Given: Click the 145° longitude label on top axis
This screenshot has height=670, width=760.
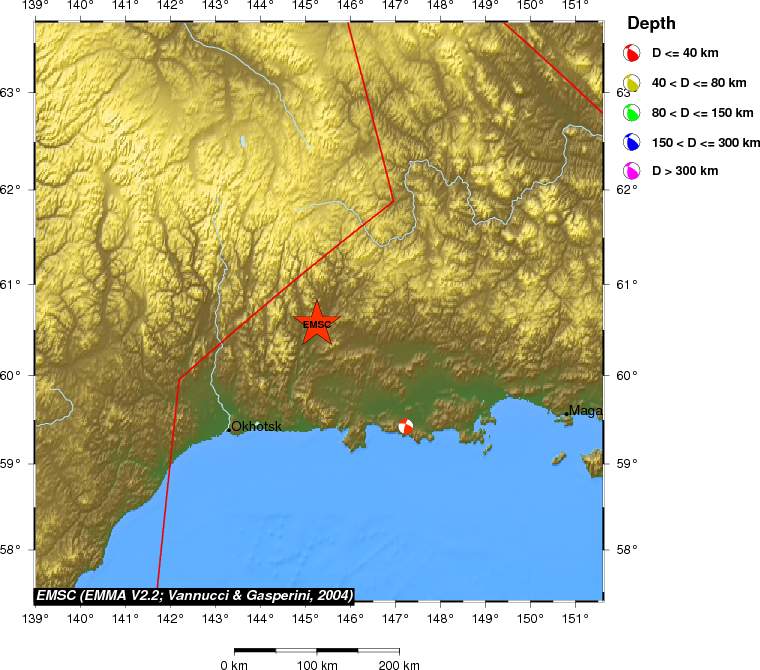Looking at the screenshot, I should [305, 8].
